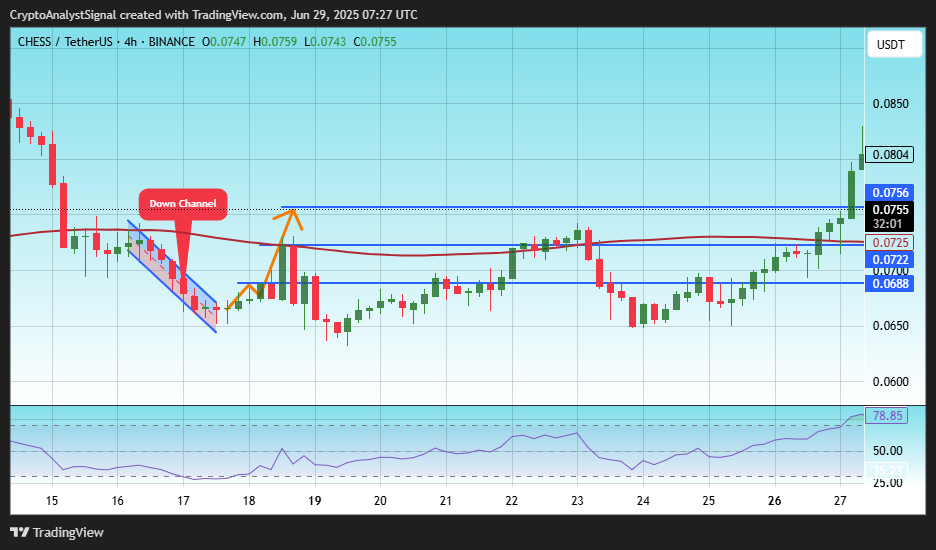
Task: Click date 22 on the time axis
Action: click(x=512, y=501)
